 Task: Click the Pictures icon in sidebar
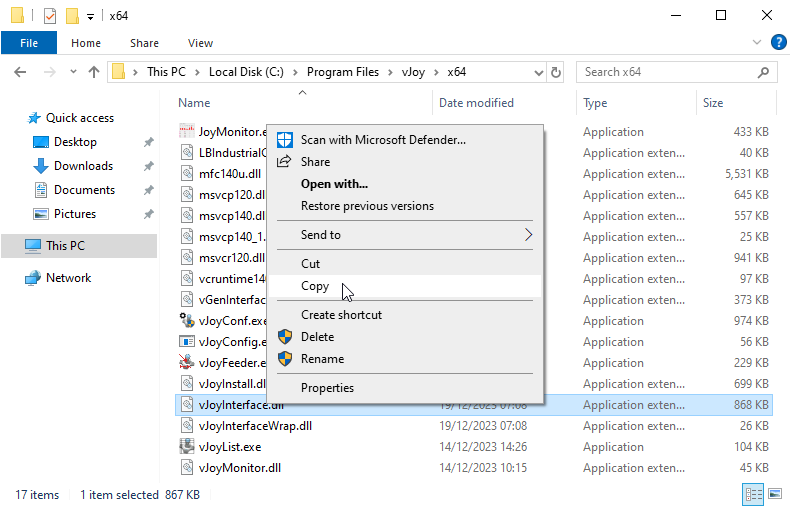point(41,214)
